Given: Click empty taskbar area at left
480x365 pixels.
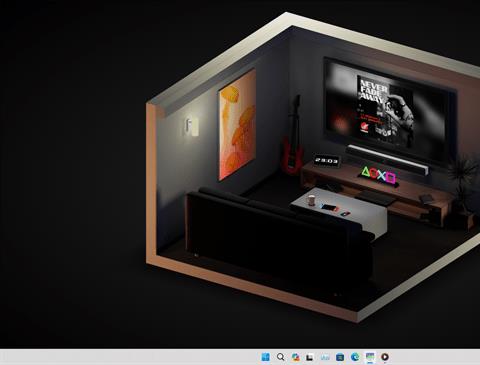Looking at the screenshot, I should pyautogui.click(x=127, y=357).
